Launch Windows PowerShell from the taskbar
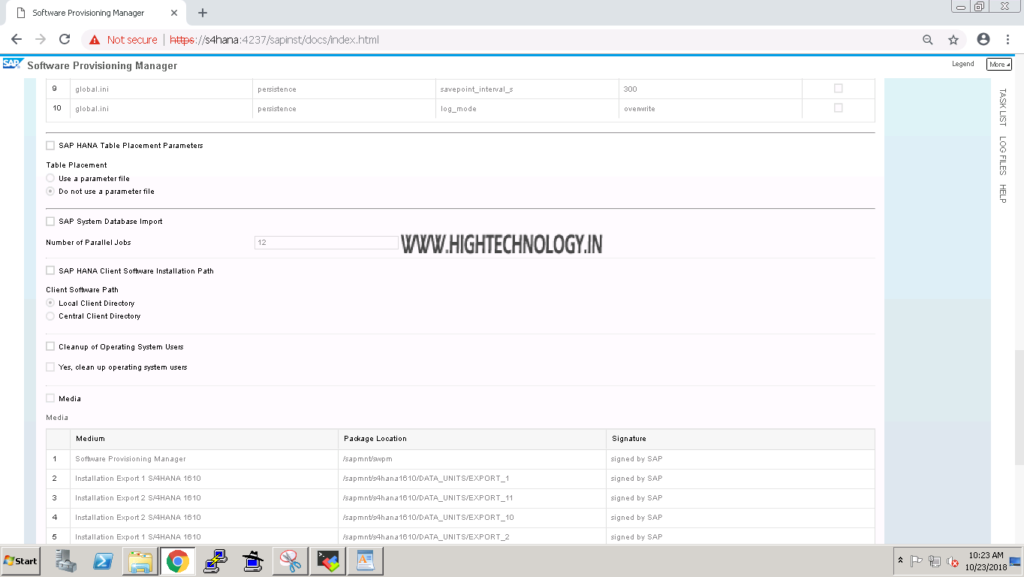This screenshot has height=577, width=1024. 103,561
